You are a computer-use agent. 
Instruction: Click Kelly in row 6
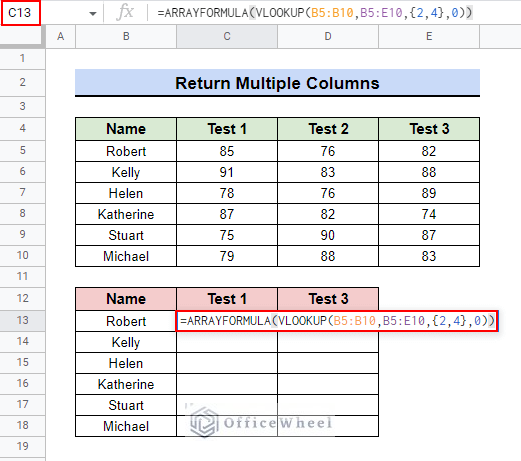(x=126, y=172)
